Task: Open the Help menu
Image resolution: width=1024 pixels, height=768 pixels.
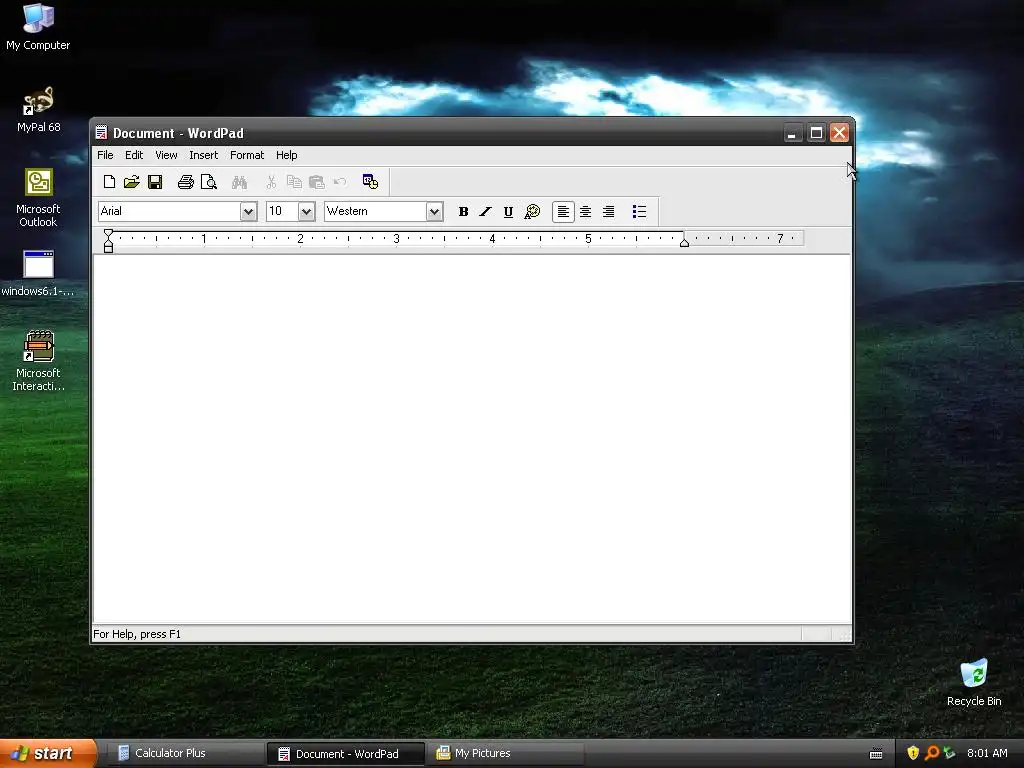Action: (286, 155)
